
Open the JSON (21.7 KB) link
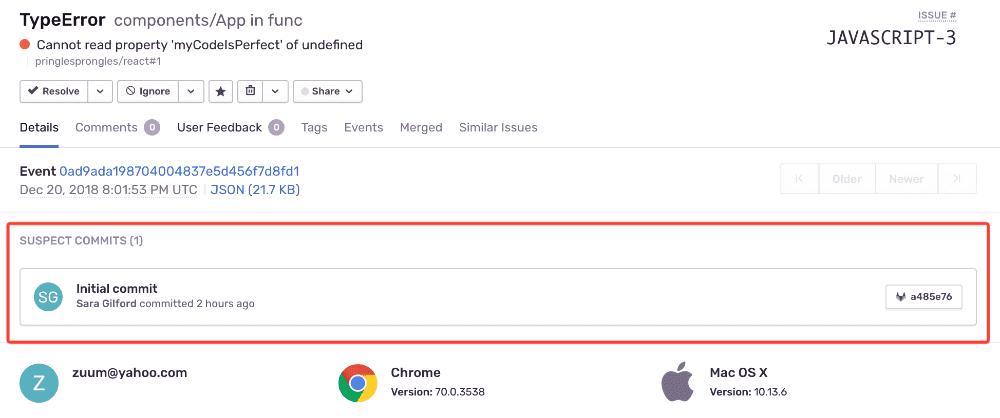pyautogui.click(x=254, y=189)
